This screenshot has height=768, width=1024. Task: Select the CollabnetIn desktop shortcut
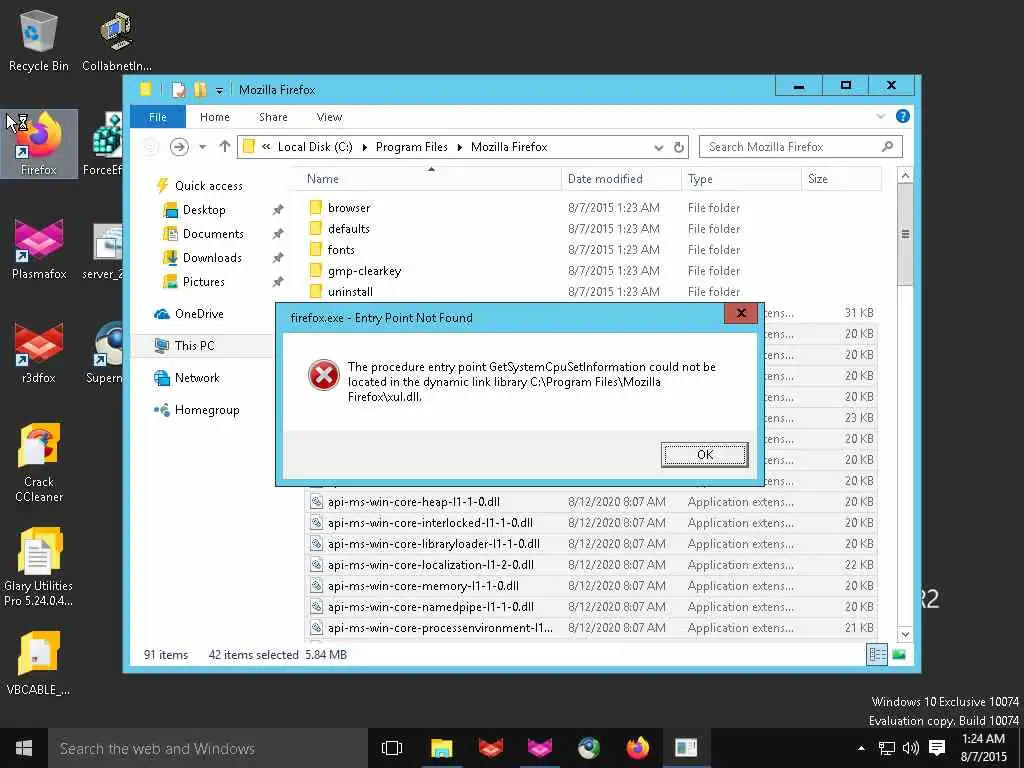[x=116, y=40]
